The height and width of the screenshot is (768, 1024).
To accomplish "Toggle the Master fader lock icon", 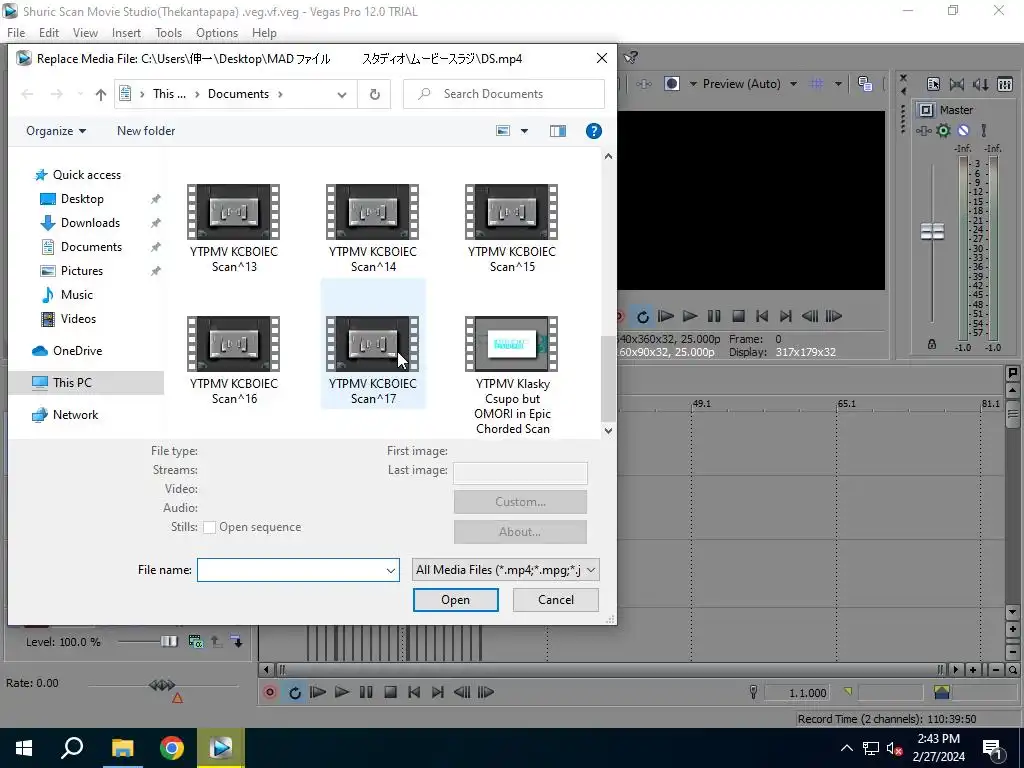I will [x=932, y=344].
